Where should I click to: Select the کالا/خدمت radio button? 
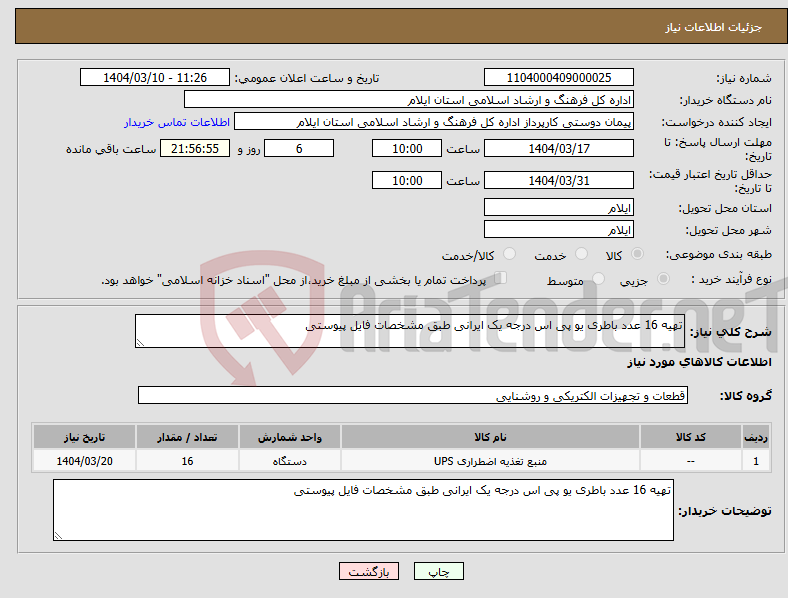point(510,254)
